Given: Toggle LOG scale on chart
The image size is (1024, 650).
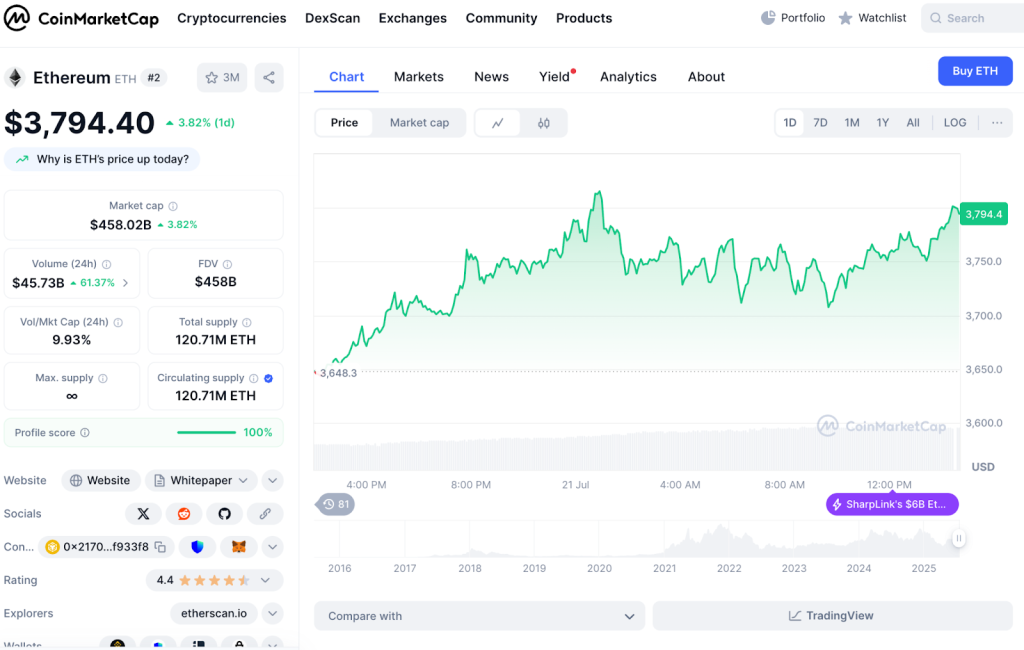Looking at the screenshot, I should (x=955, y=123).
